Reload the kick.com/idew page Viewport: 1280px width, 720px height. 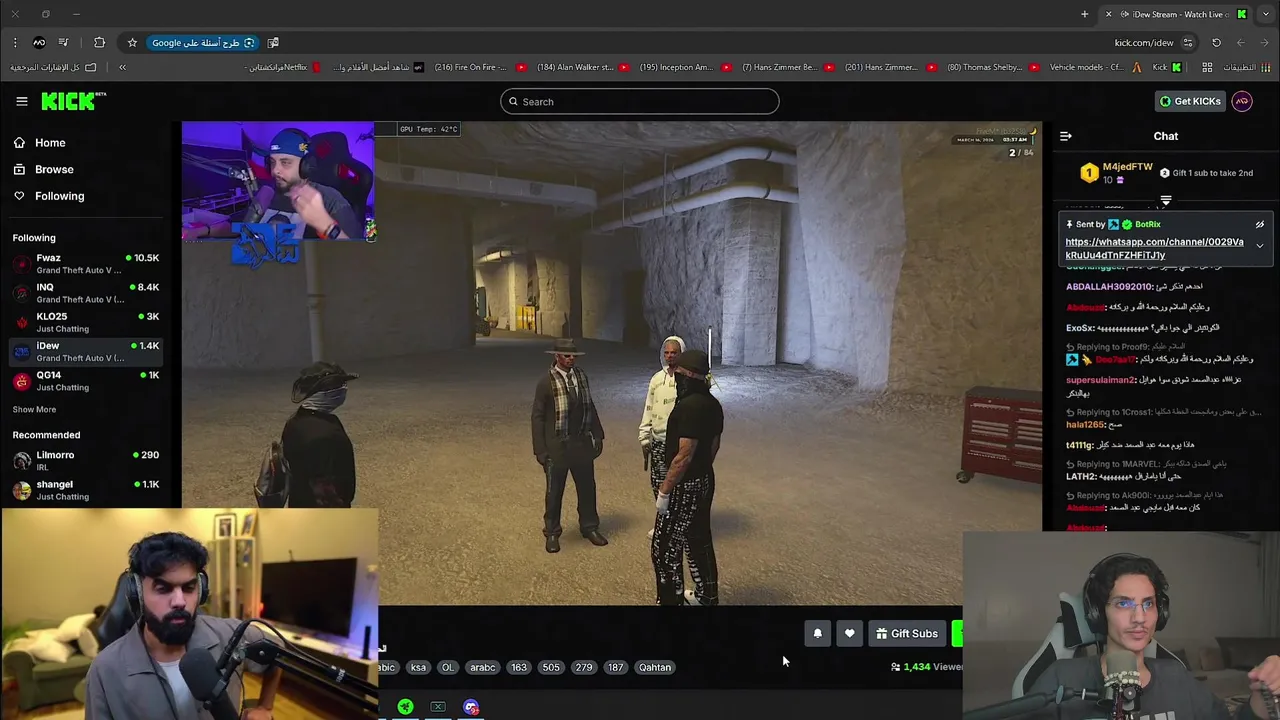click(1216, 43)
